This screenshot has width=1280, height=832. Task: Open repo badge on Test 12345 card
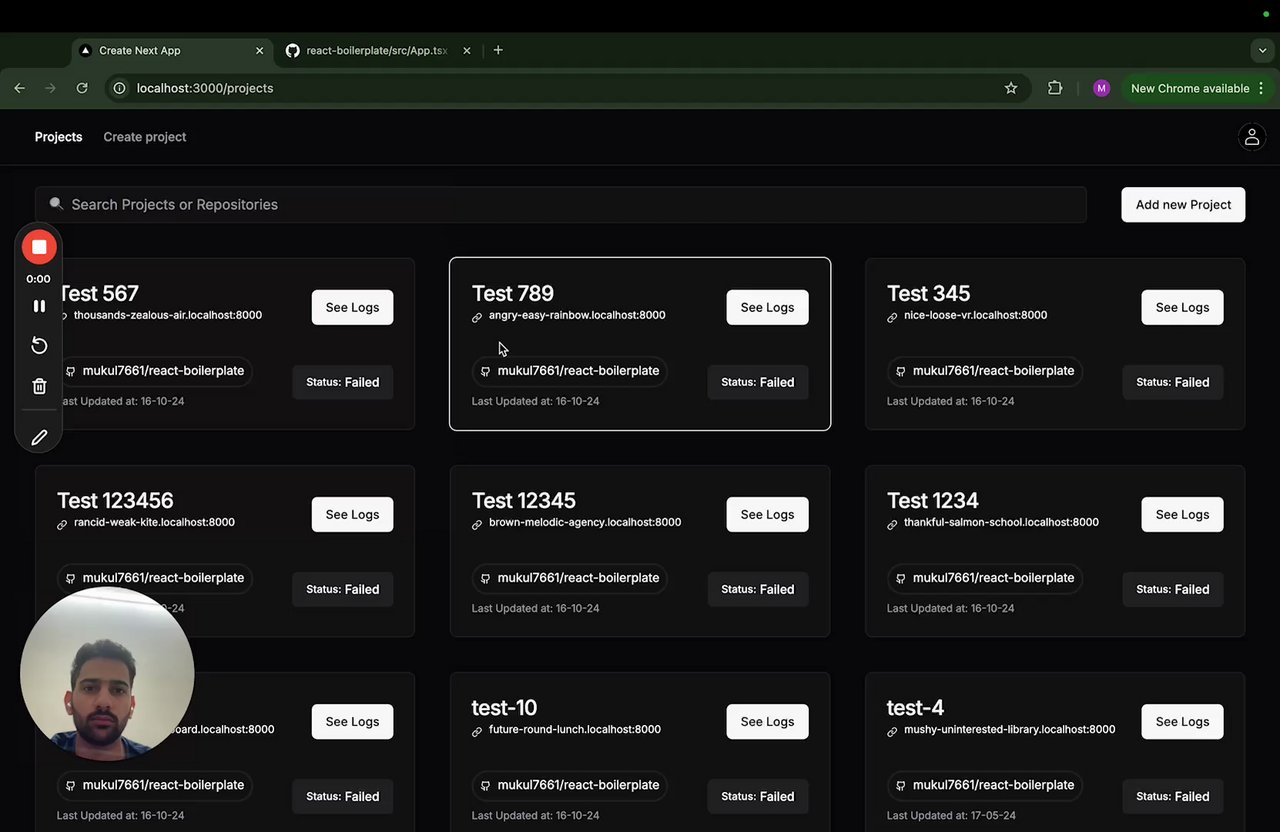click(569, 578)
